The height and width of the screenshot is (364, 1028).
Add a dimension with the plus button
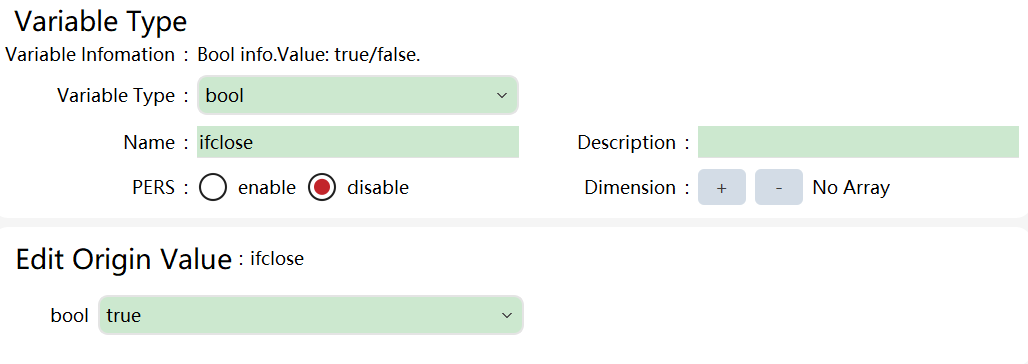pos(722,187)
